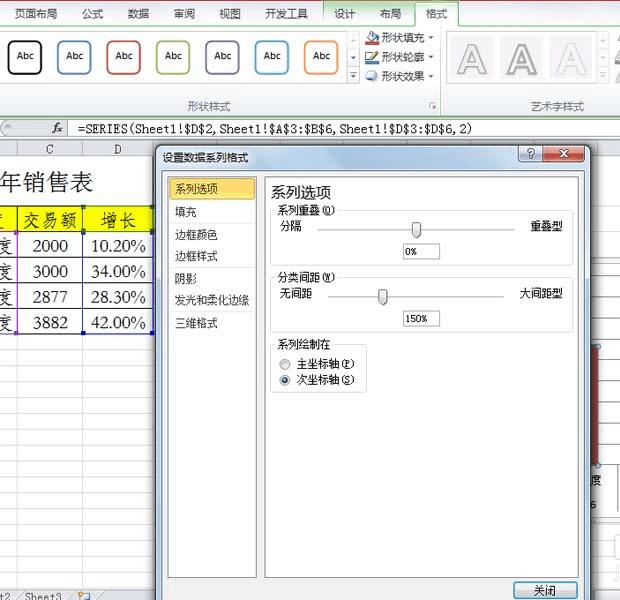Click the series overlap slider handle

click(x=416, y=229)
